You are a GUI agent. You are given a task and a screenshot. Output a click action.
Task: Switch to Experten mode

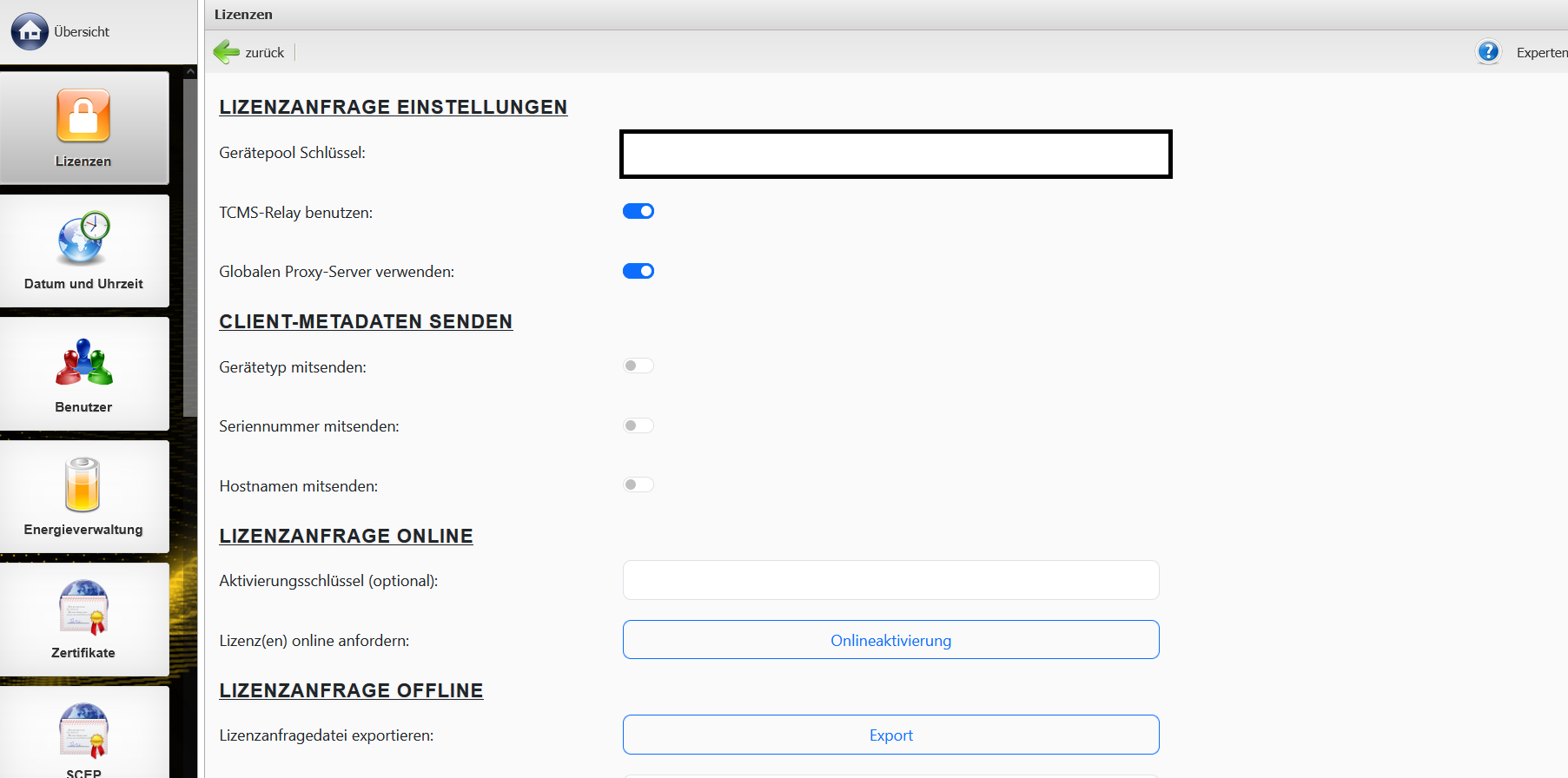[1541, 53]
